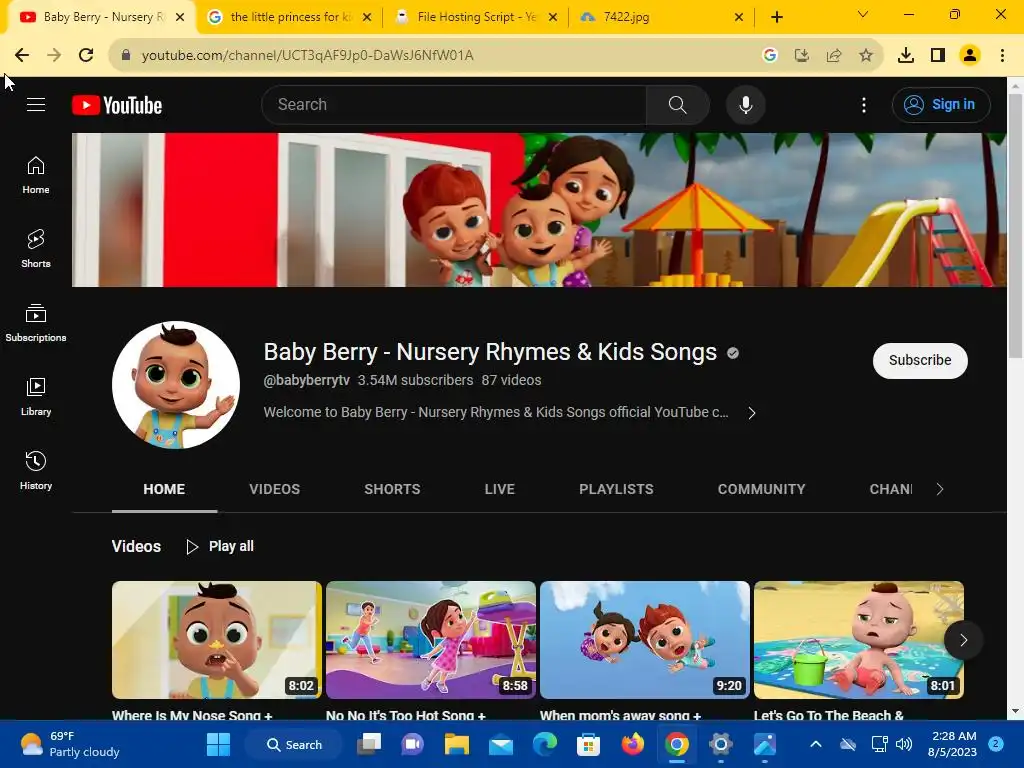Show more channel tabs with right chevron
The width and height of the screenshot is (1024, 768).
click(x=940, y=489)
